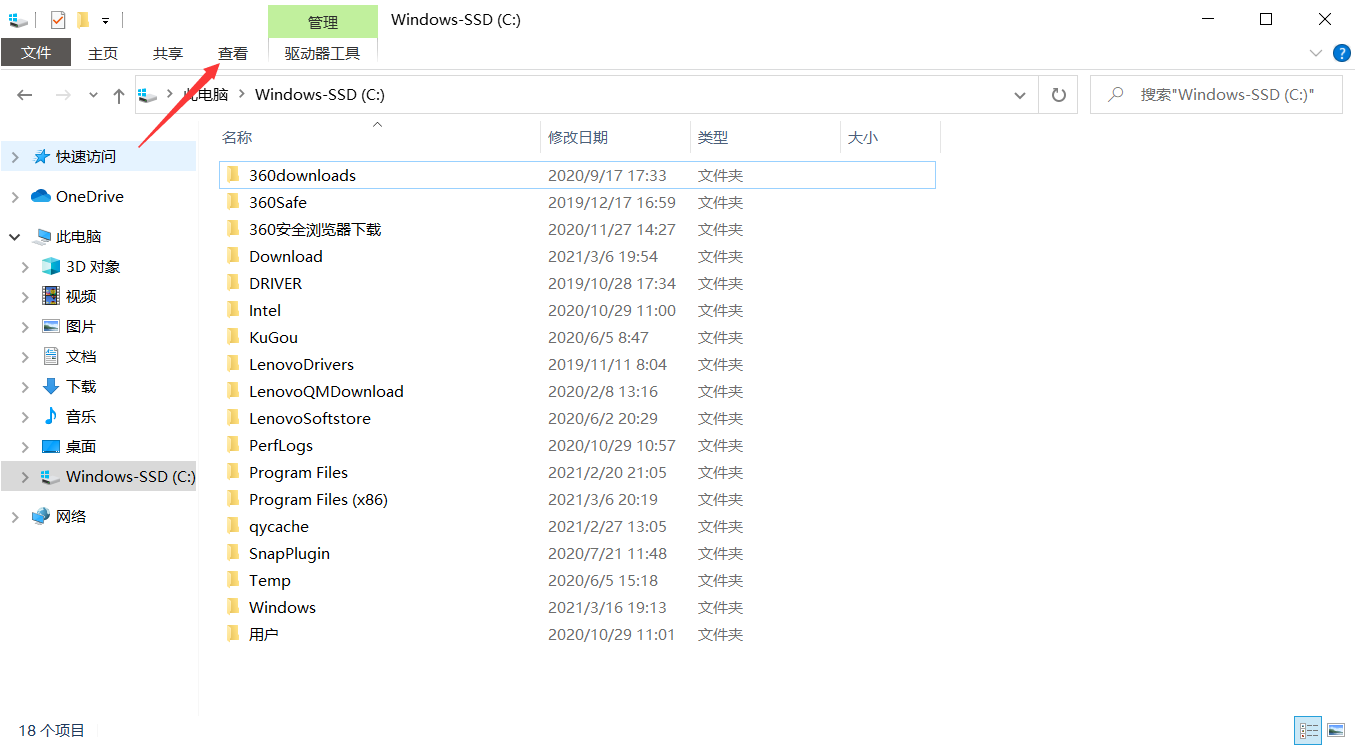Open the Downloads folder in sidebar
The width and height of the screenshot is (1356, 746).
pos(80,387)
